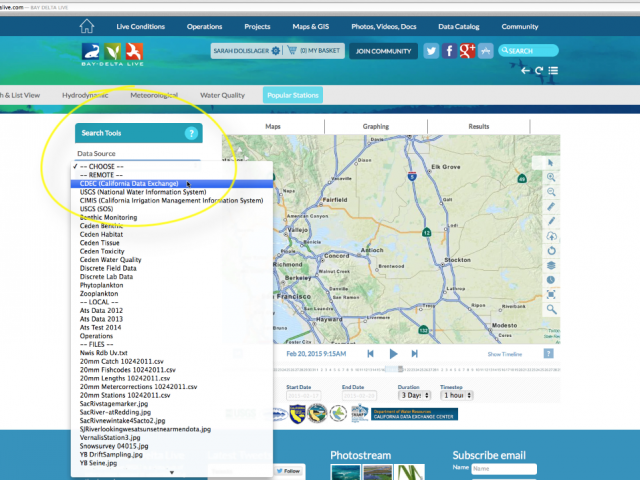Click the map cloud upload icon
Viewport: 640px width, 480px height.
point(551,236)
